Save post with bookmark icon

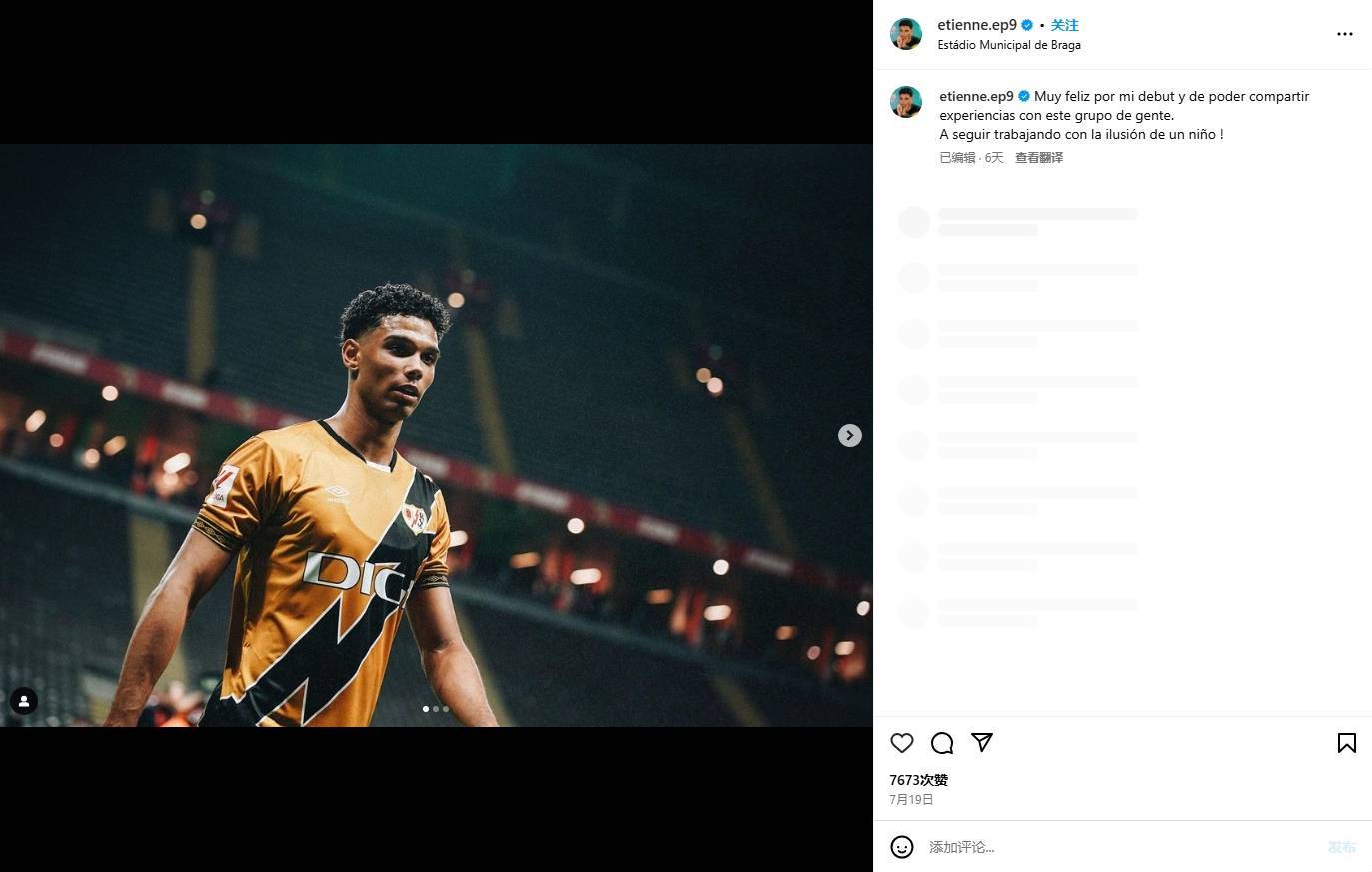(x=1346, y=743)
